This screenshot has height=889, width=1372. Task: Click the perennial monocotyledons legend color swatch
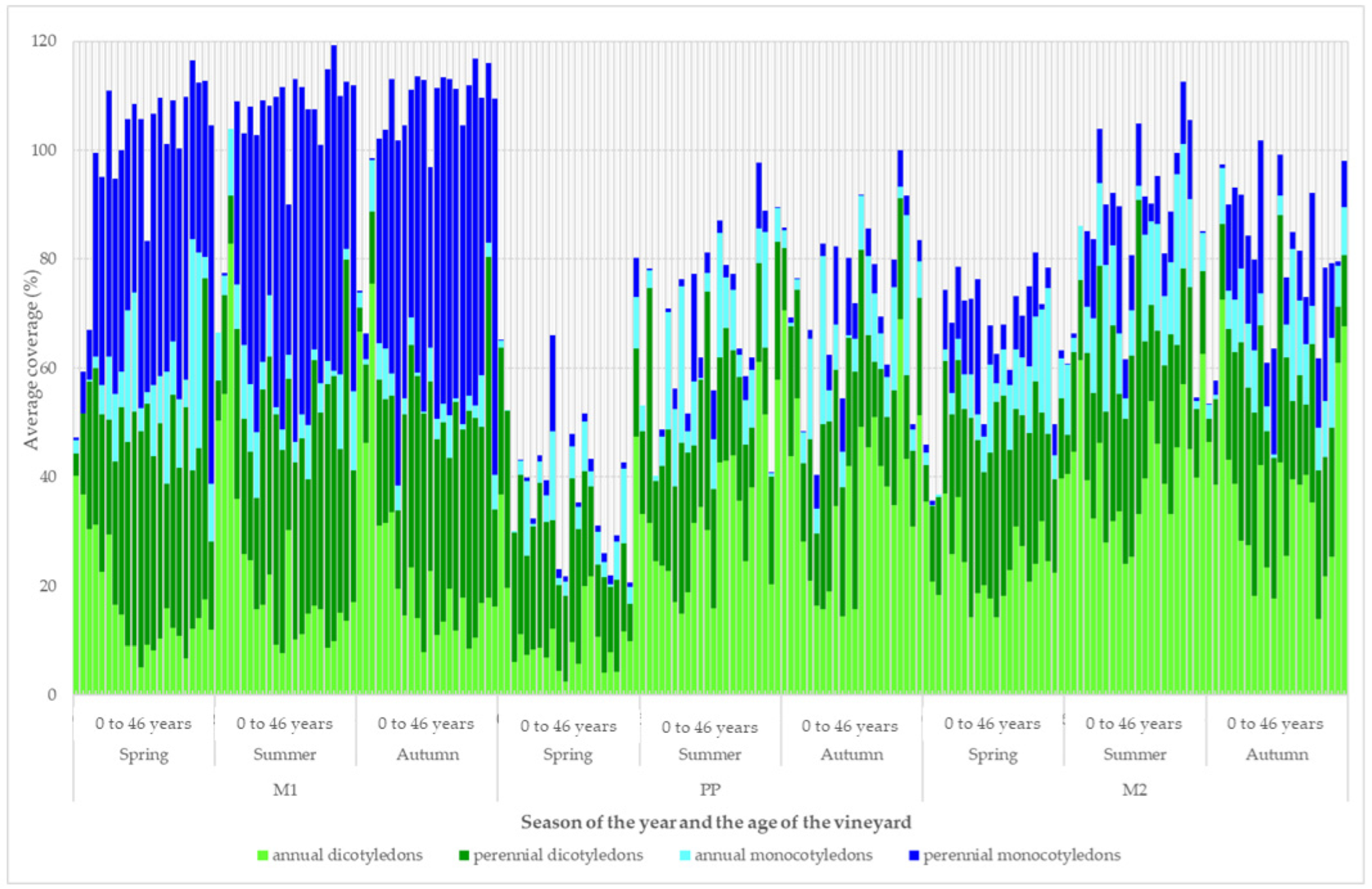coord(913,855)
